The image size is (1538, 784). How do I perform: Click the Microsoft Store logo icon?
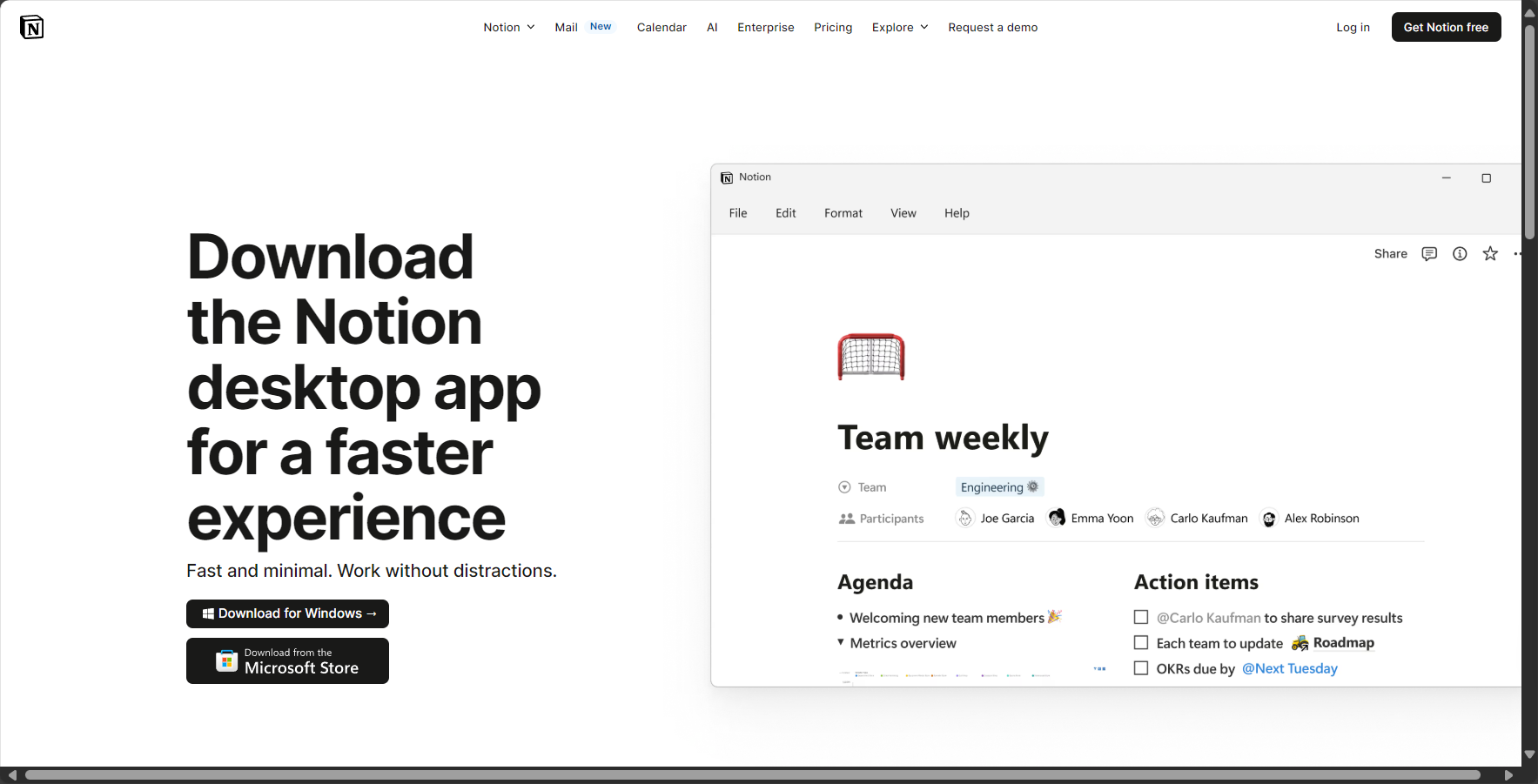(x=226, y=660)
